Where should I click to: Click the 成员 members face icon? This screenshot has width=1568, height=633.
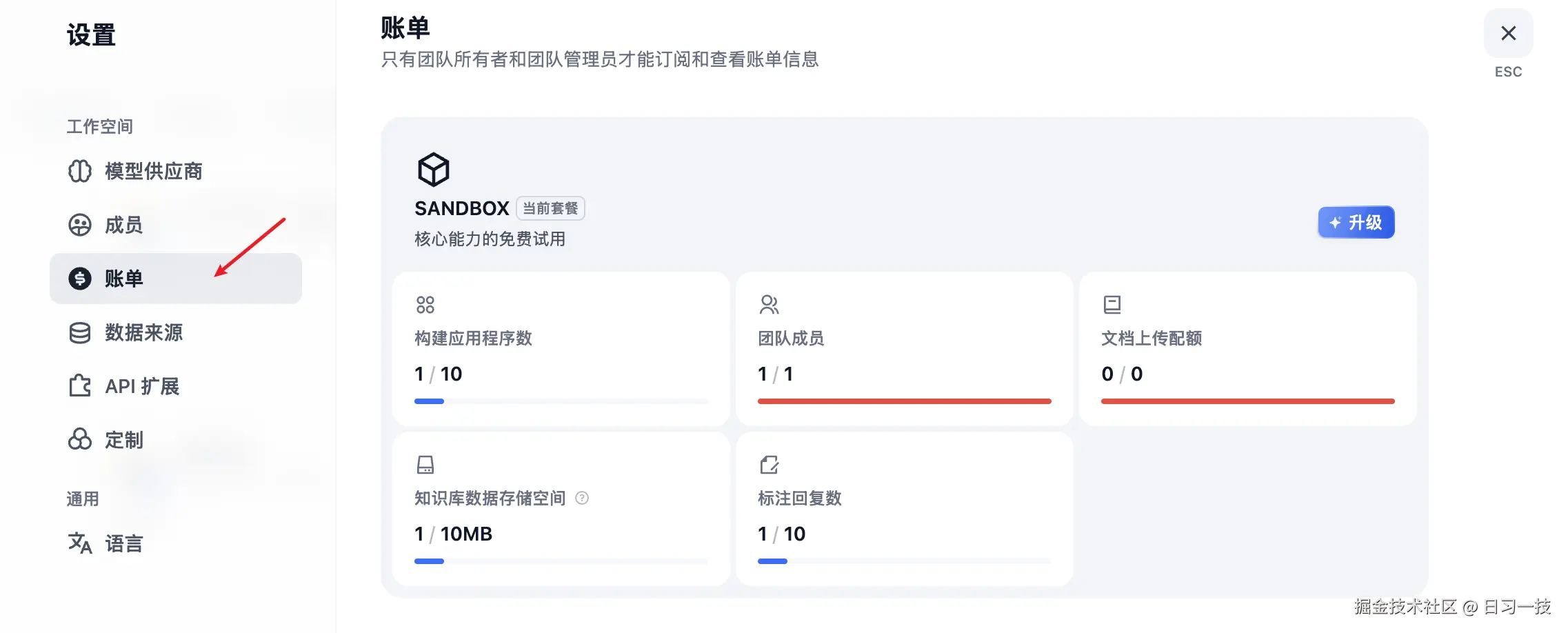pyautogui.click(x=80, y=225)
